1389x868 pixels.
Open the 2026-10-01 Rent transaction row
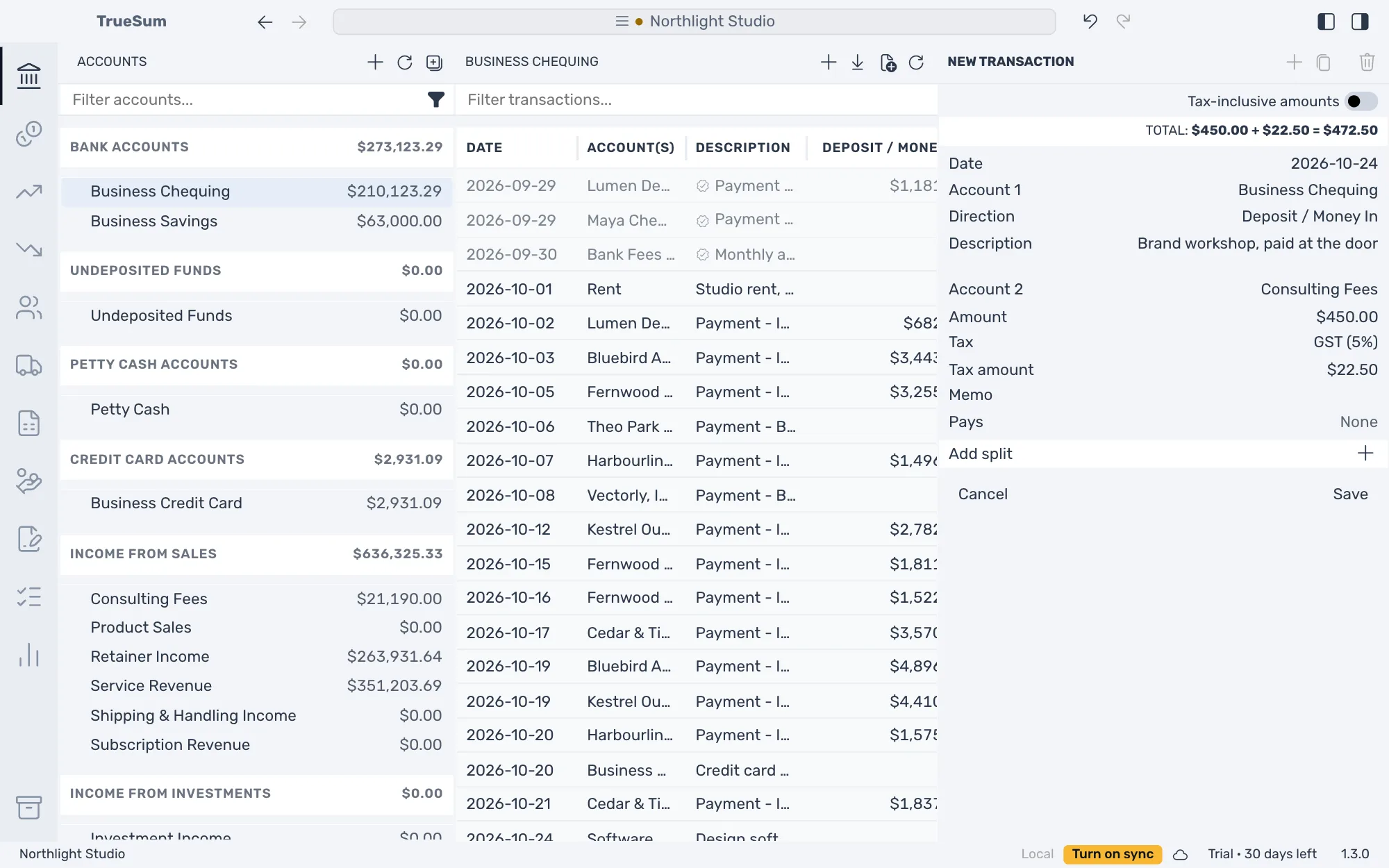tap(698, 289)
